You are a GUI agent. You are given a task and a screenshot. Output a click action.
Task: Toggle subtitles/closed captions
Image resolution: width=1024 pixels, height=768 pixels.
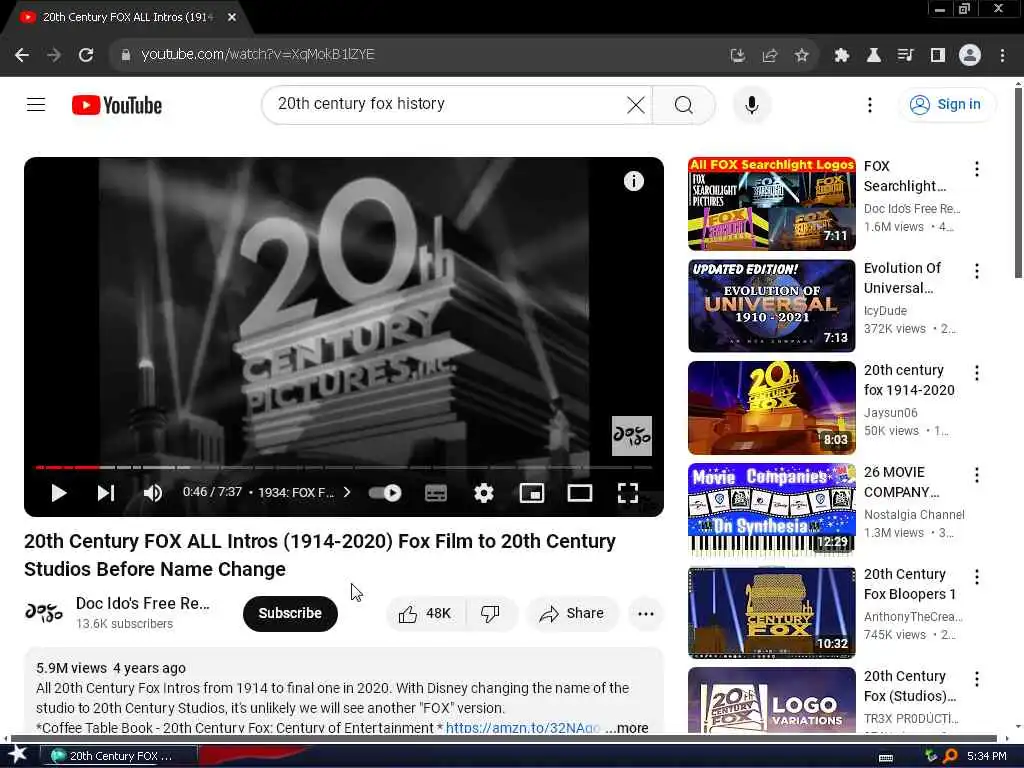point(436,493)
